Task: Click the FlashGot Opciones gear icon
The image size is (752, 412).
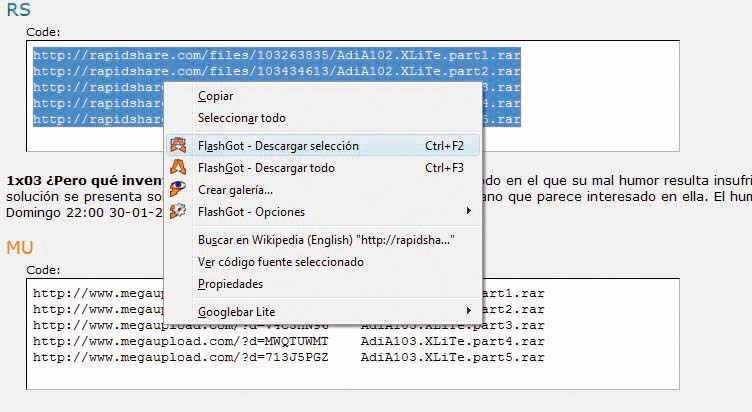Action: pos(178,212)
